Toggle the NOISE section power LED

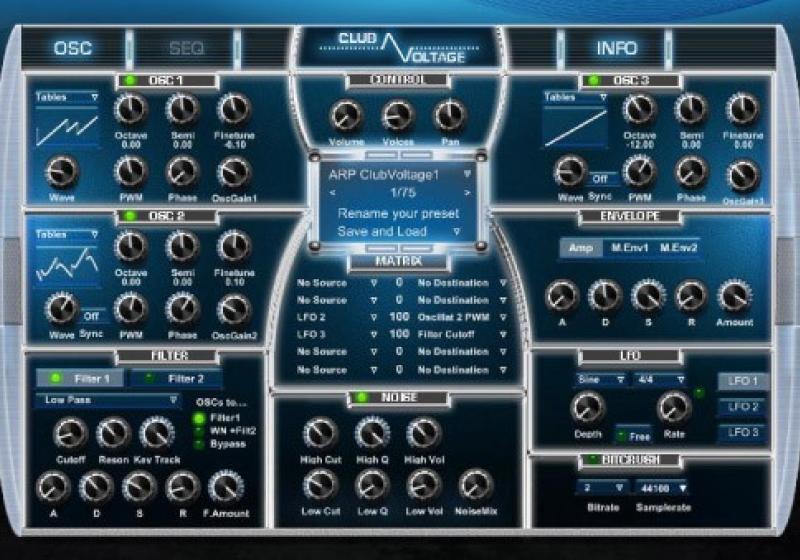point(362,397)
